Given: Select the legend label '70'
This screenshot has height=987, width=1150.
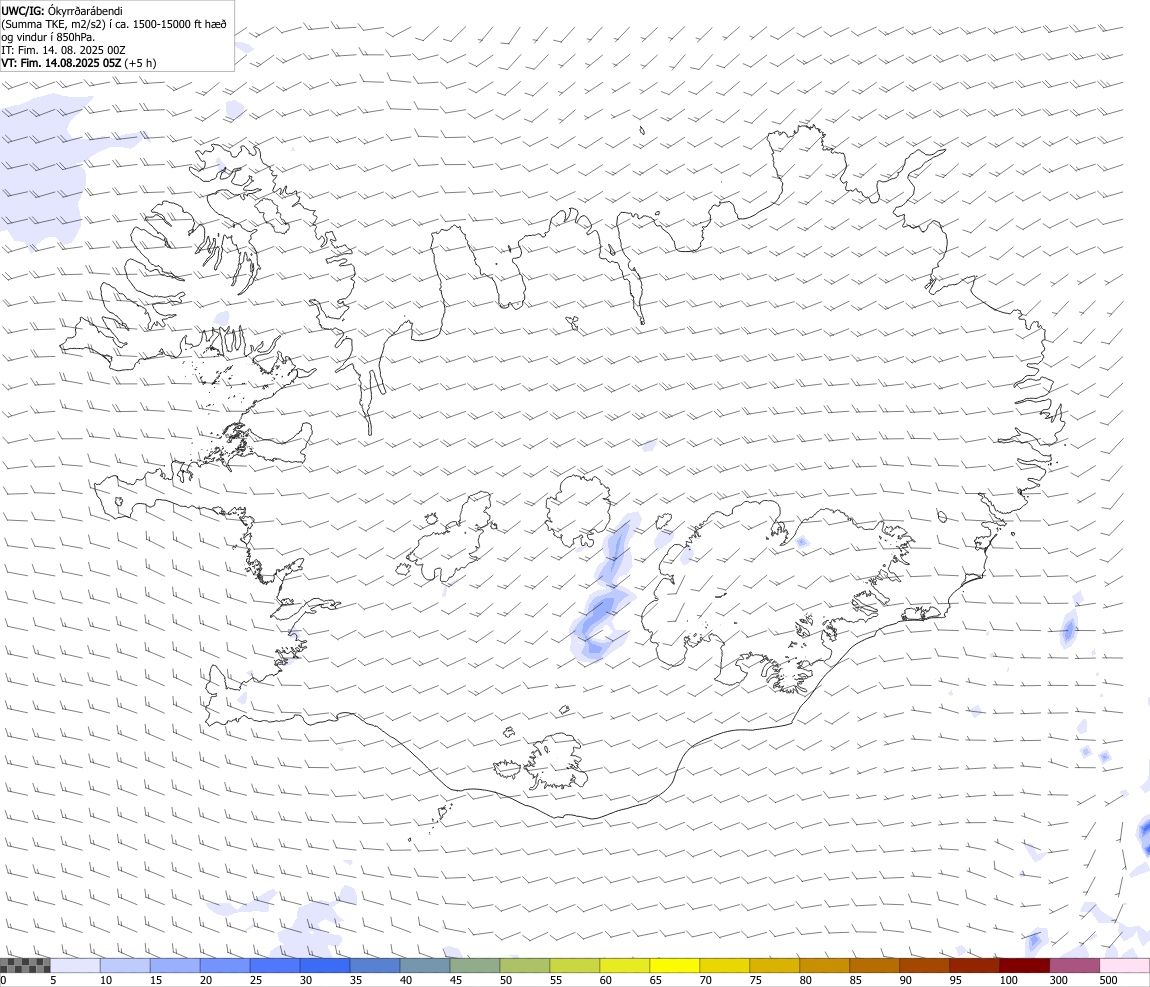Looking at the screenshot, I should [x=706, y=980].
